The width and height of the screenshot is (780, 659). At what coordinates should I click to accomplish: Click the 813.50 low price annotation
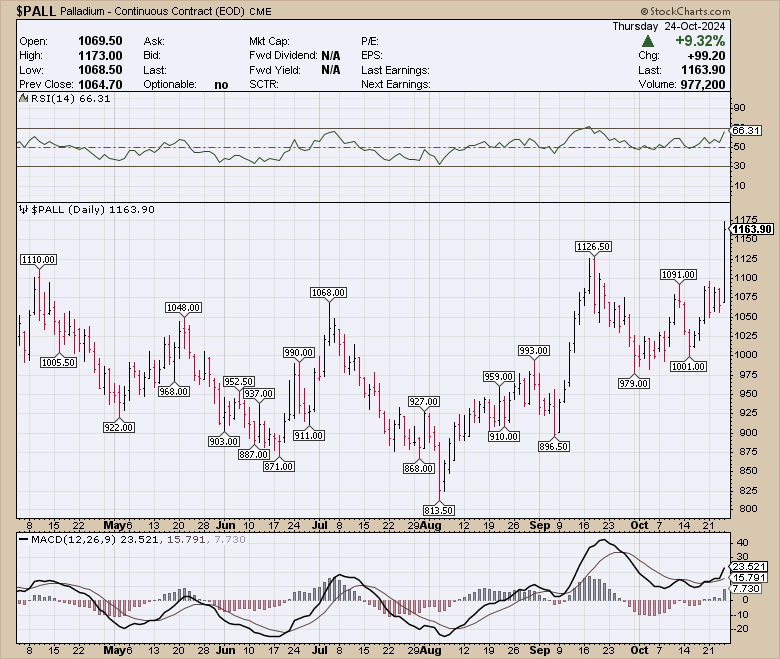pos(439,510)
